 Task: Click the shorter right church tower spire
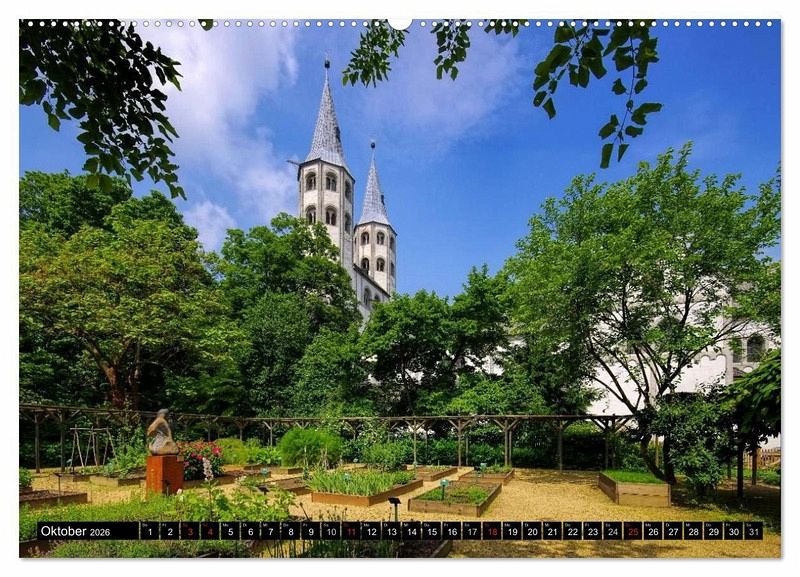click(373, 192)
